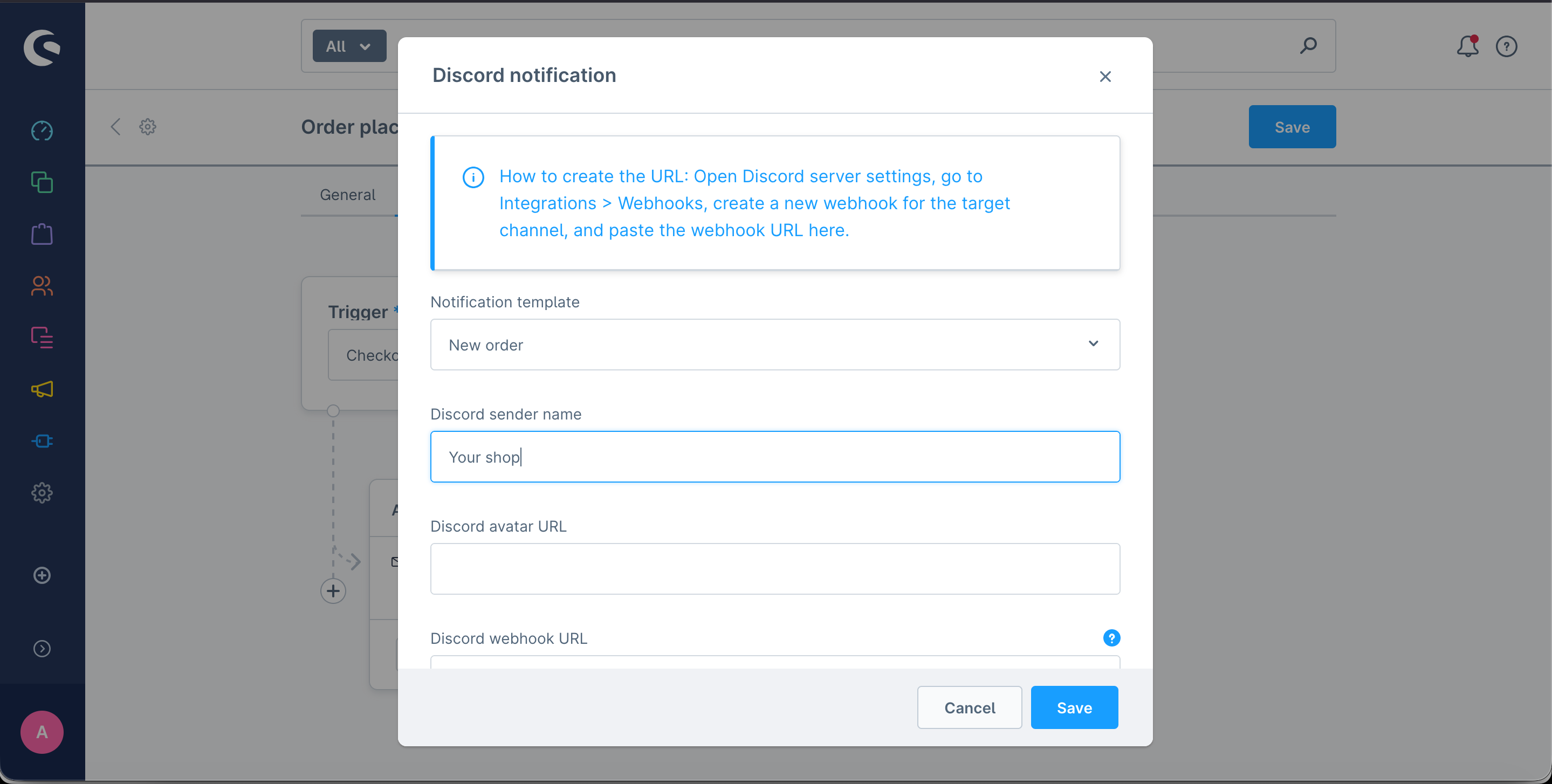
Task: Open the Settings gear in sidebar
Action: coord(42,493)
